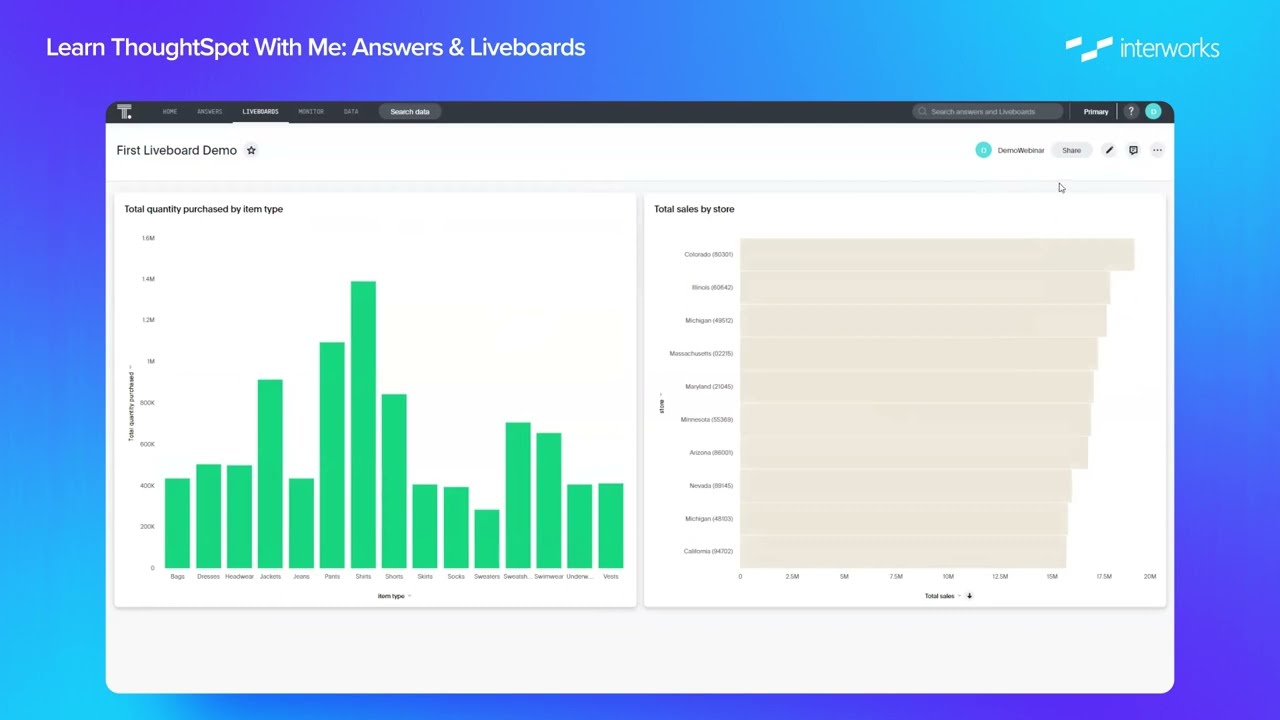Image resolution: width=1280 pixels, height=720 pixels.
Task: Focus the Search answers and Liveboards field
Action: (987, 112)
